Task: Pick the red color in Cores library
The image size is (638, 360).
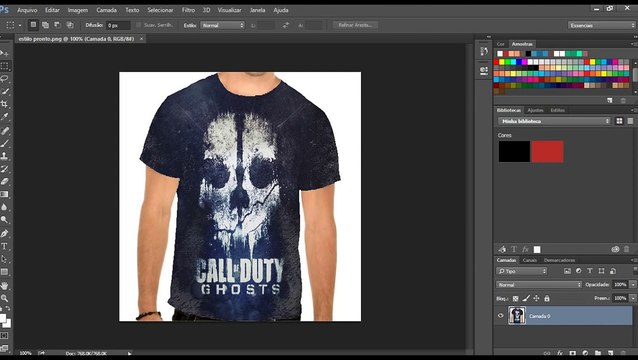Action: pyautogui.click(x=547, y=152)
